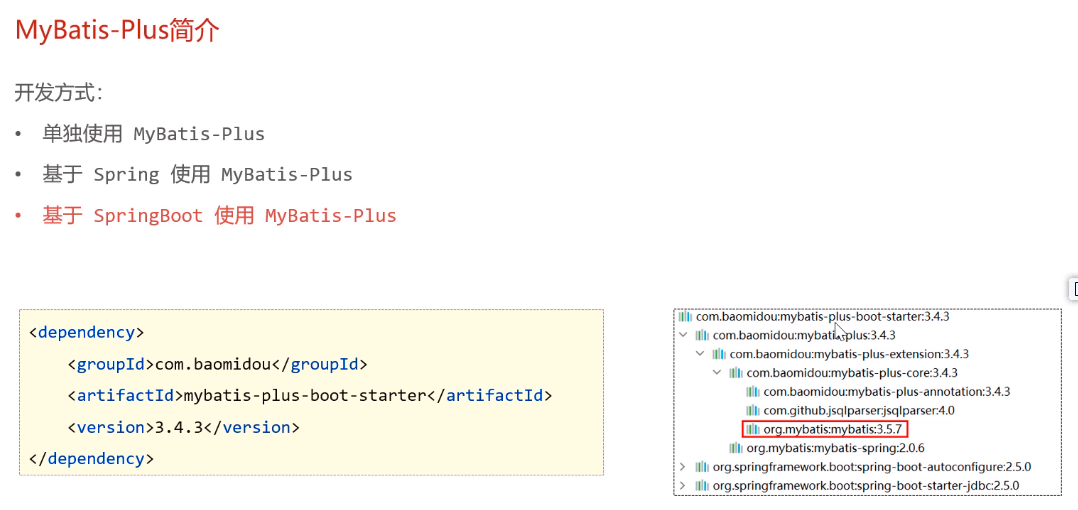Click library icon of mybatis-plus-boot-starter:3.4.3
The width and height of the screenshot is (1078, 510).
pos(685,318)
